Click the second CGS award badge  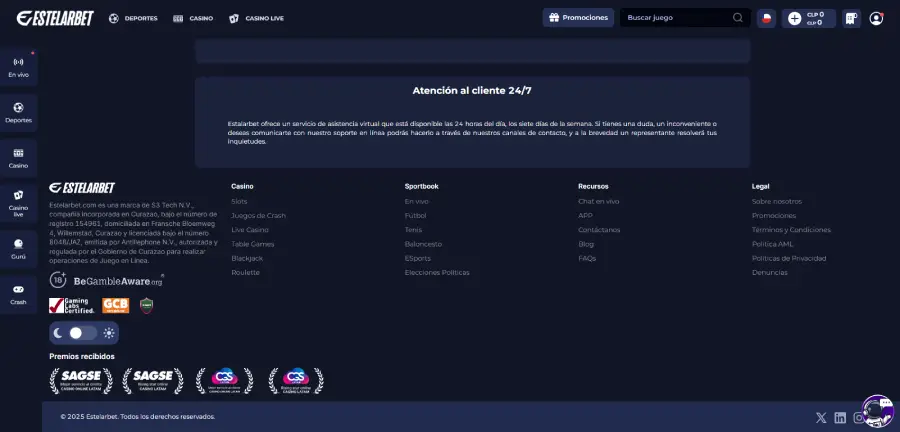[x=296, y=381]
